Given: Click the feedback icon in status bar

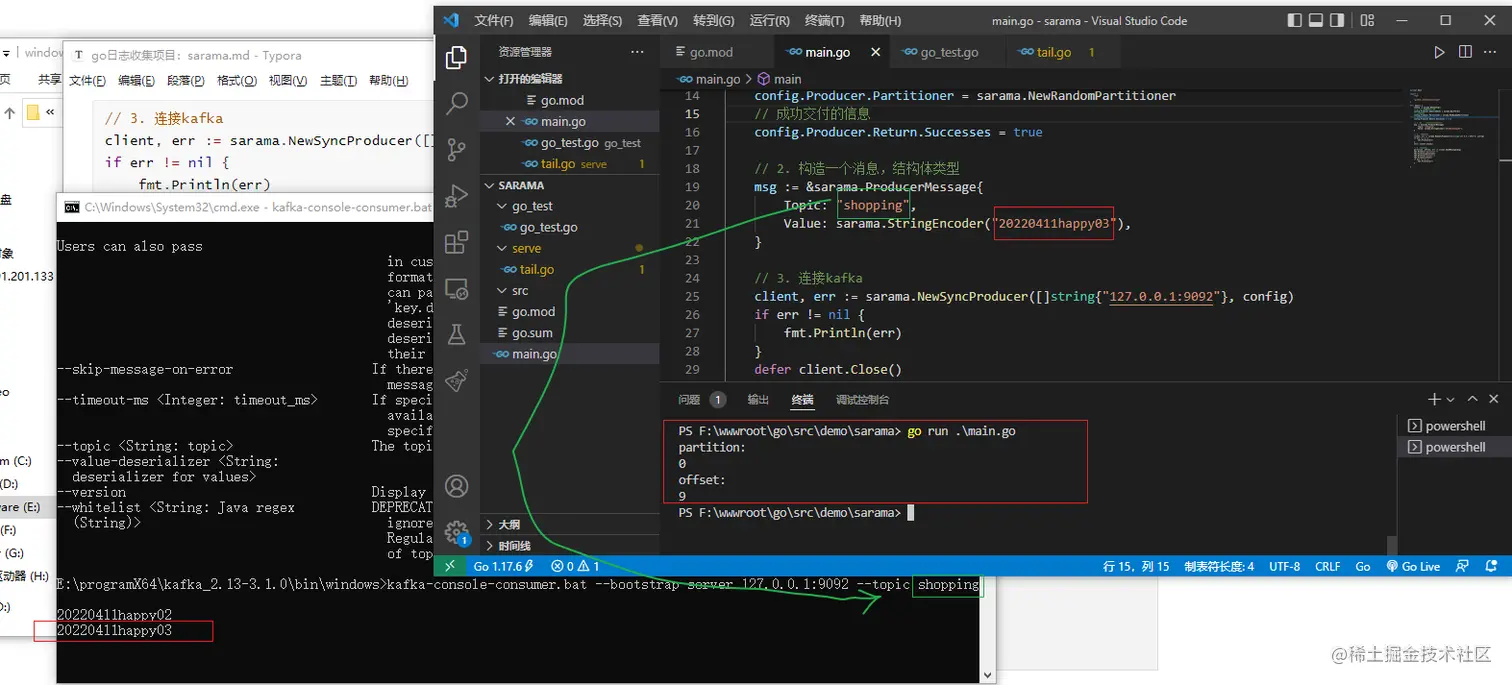Looking at the screenshot, I should click(1462, 566).
